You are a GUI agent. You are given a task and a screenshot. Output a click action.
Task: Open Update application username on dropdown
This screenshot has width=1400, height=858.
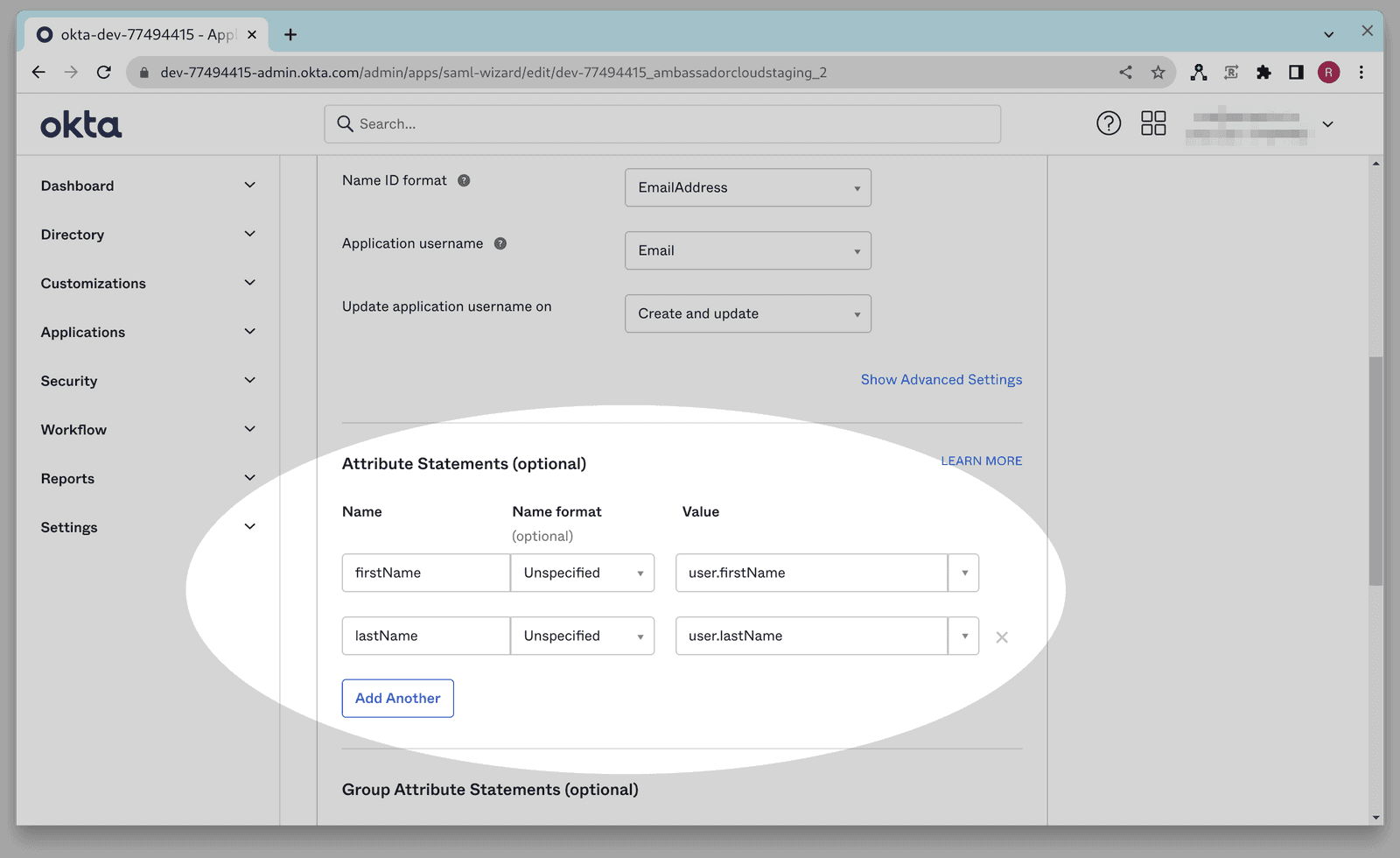tap(748, 313)
